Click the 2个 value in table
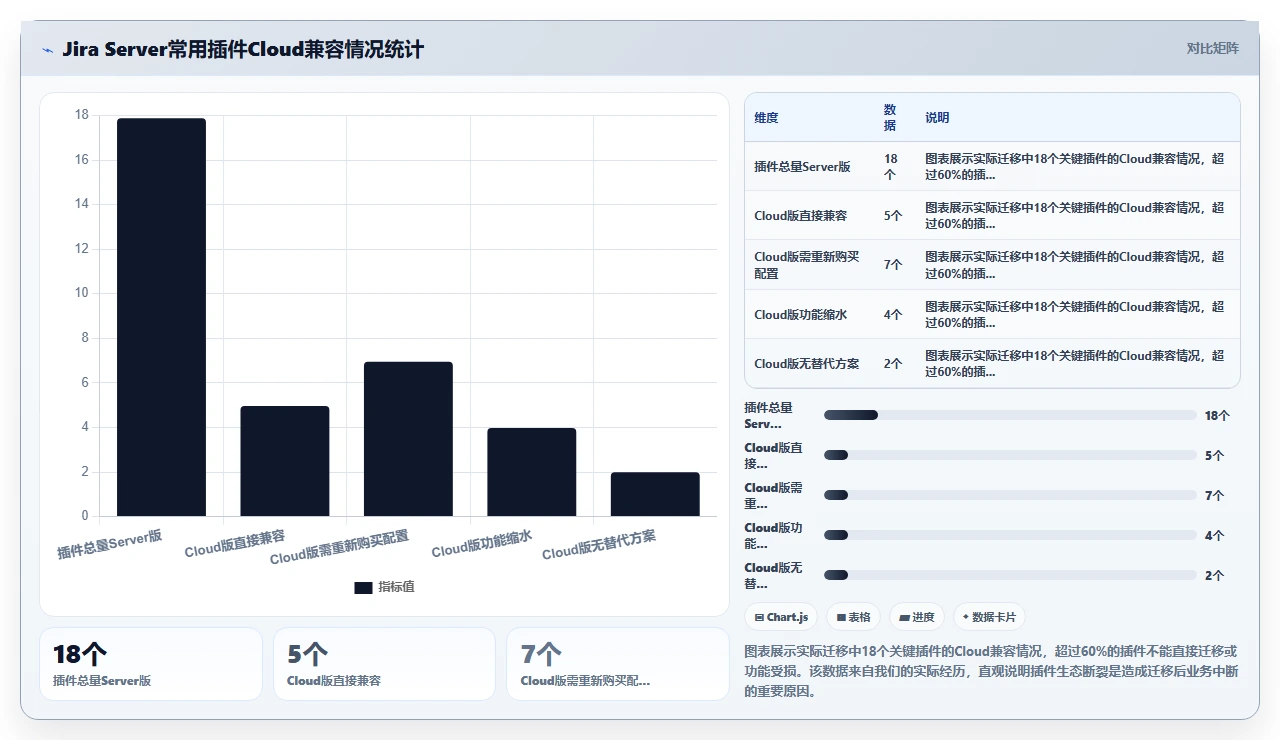The height and width of the screenshot is (740, 1280). (x=893, y=363)
